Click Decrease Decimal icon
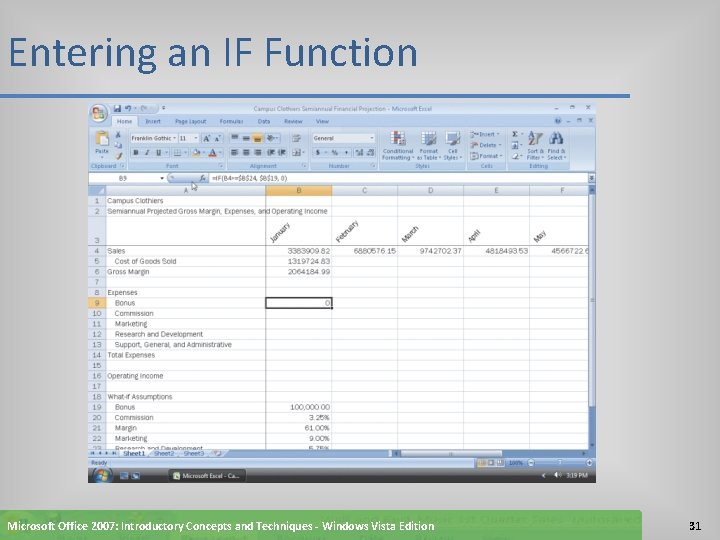The height and width of the screenshot is (540, 720). (370, 152)
